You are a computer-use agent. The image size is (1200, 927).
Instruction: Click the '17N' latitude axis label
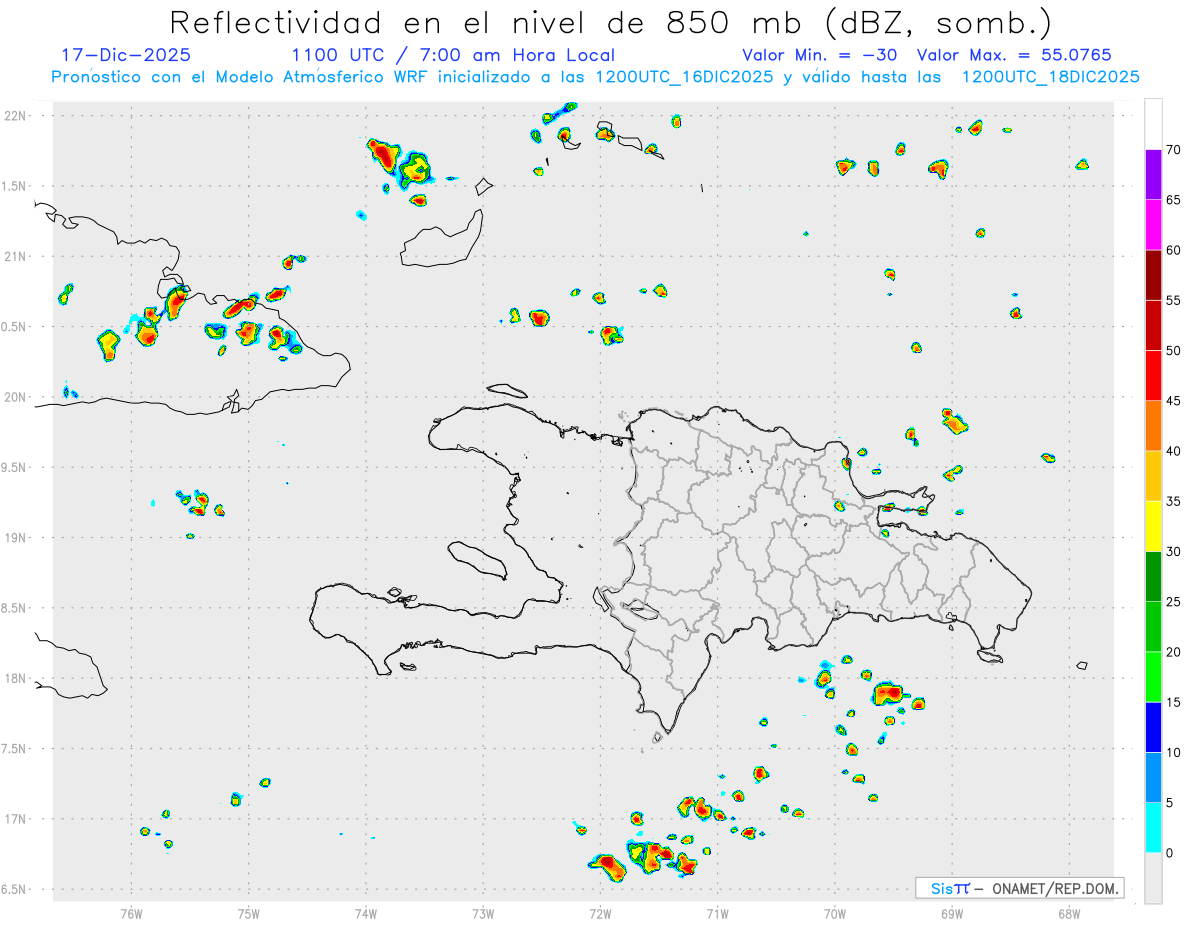[17, 819]
